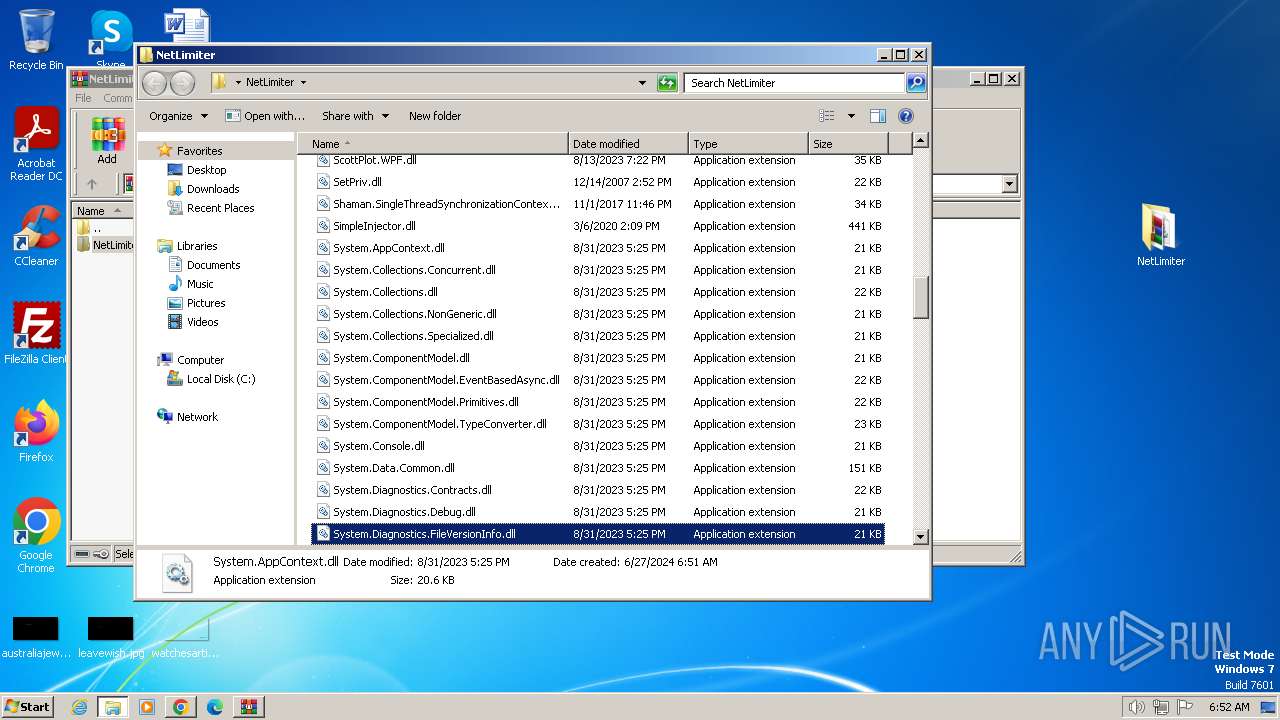This screenshot has width=1280, height=720.
Task: Open Microsoft Edge from the taskbar
Action: 214,707
